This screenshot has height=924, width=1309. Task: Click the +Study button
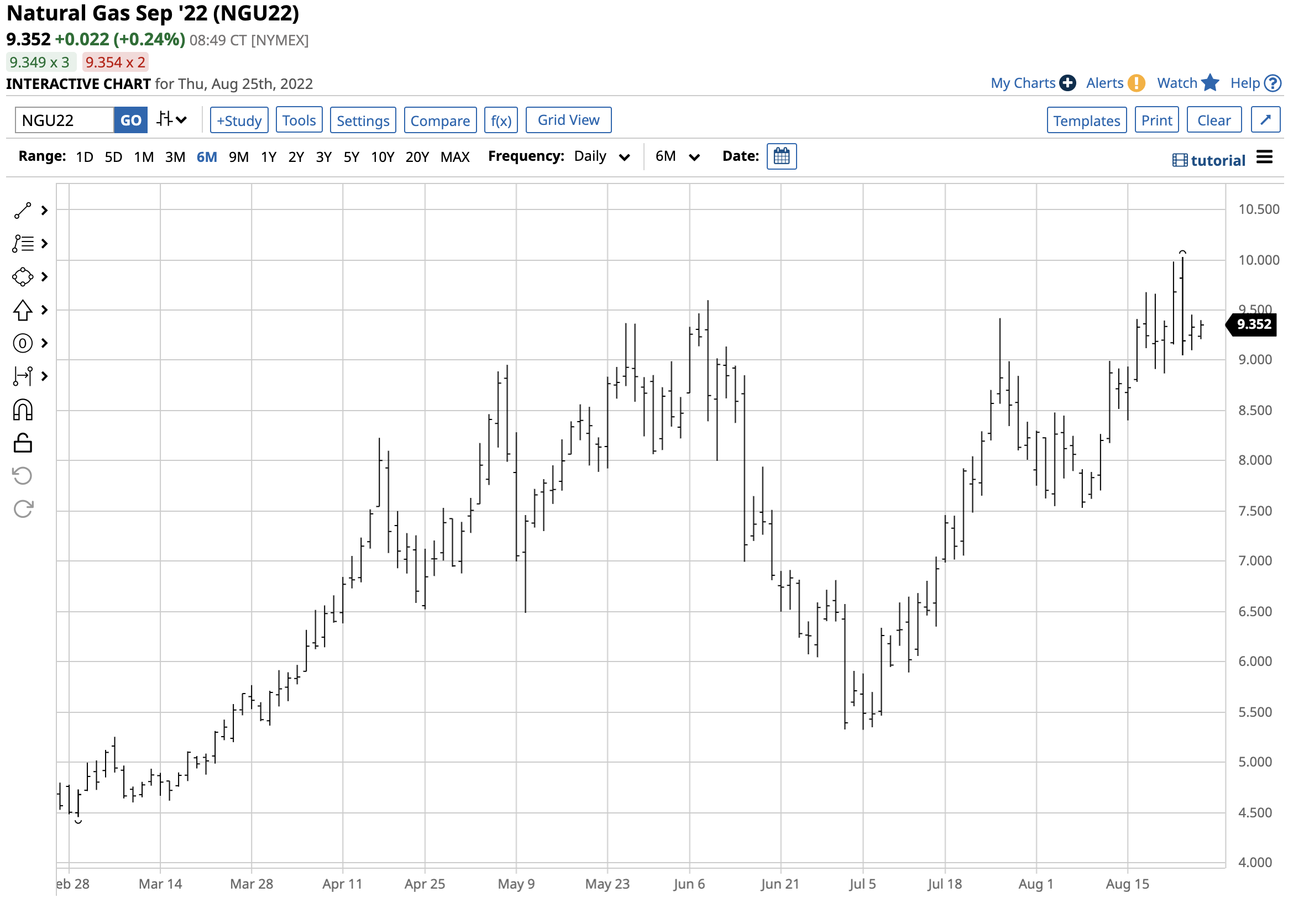pyautogui.click(x=239, y=121)
